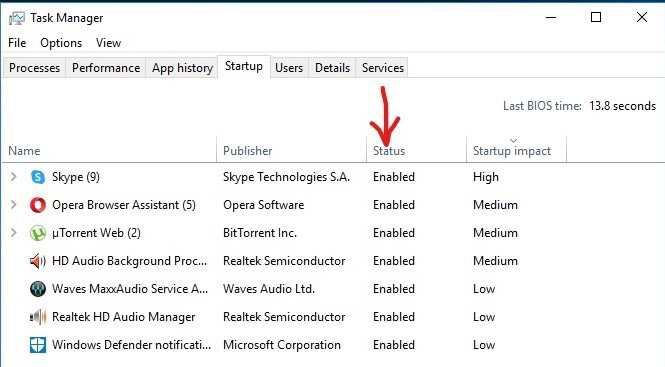Screen dimensions: 665x367
Task: Switch to the Performance tab
Action: pyautogui.click(x=106, y=68)
